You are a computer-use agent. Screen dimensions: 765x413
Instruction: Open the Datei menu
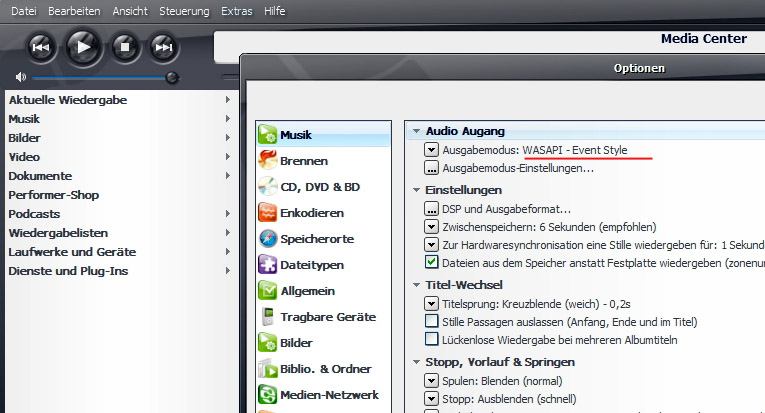pyautogui.click(x=23, y=11)
